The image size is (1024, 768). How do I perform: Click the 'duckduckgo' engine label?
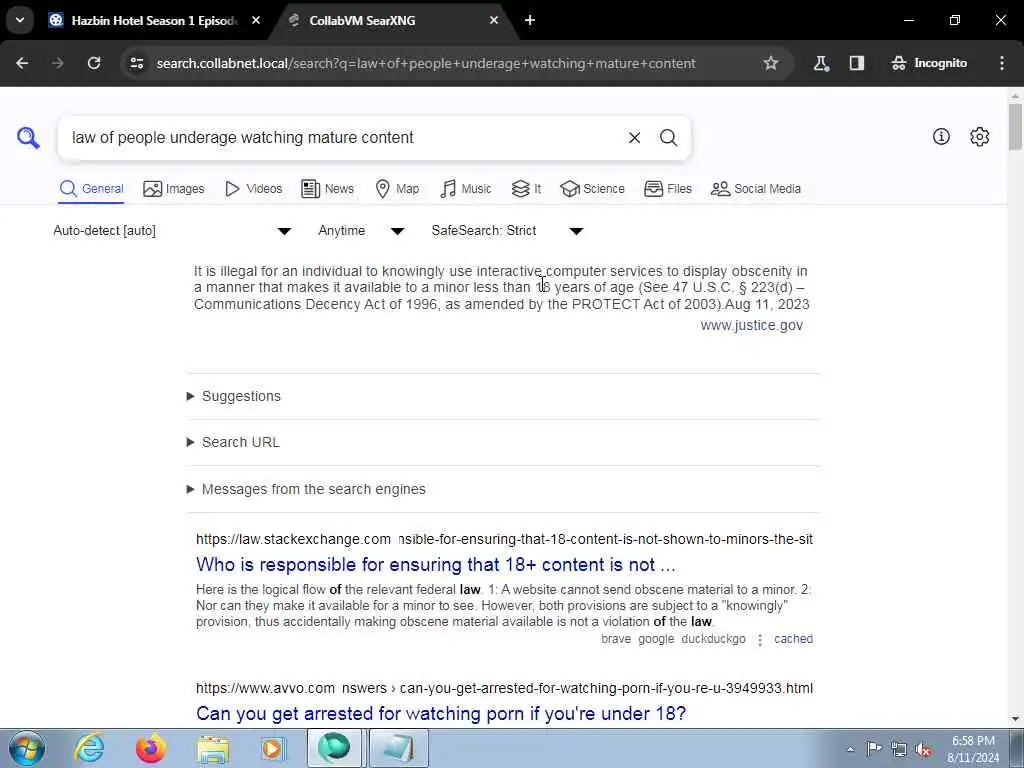713,639
